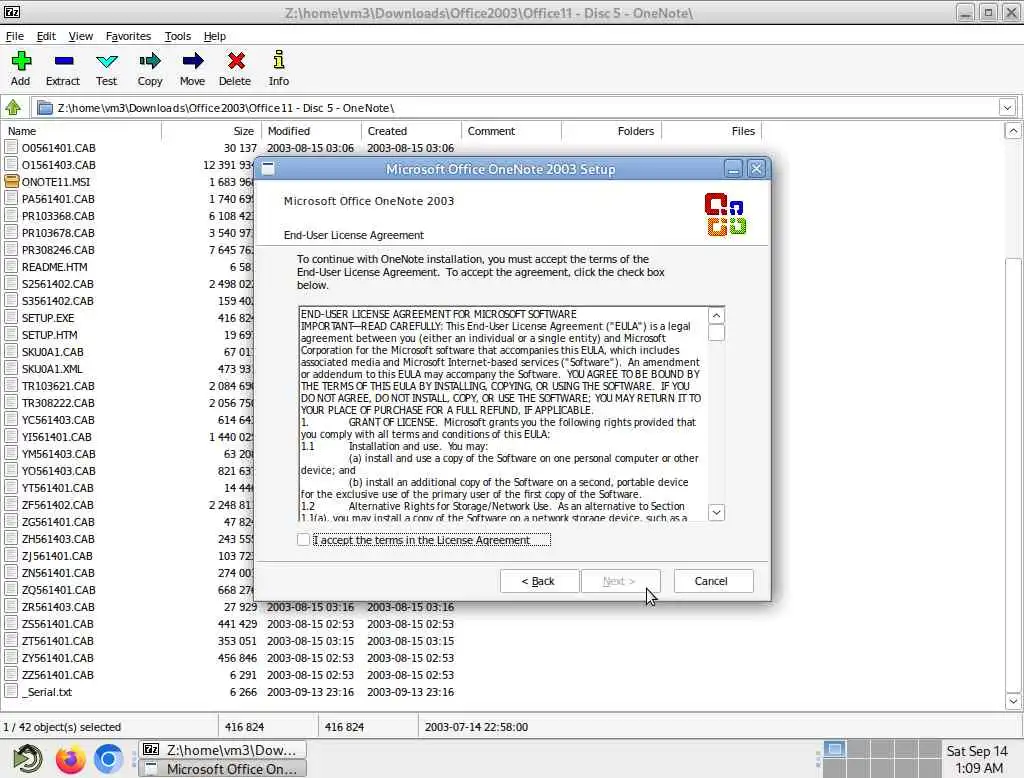The width and height of the screenshot is (1024, 778).
Task: Click the Files column header
Action: (712, 131)
